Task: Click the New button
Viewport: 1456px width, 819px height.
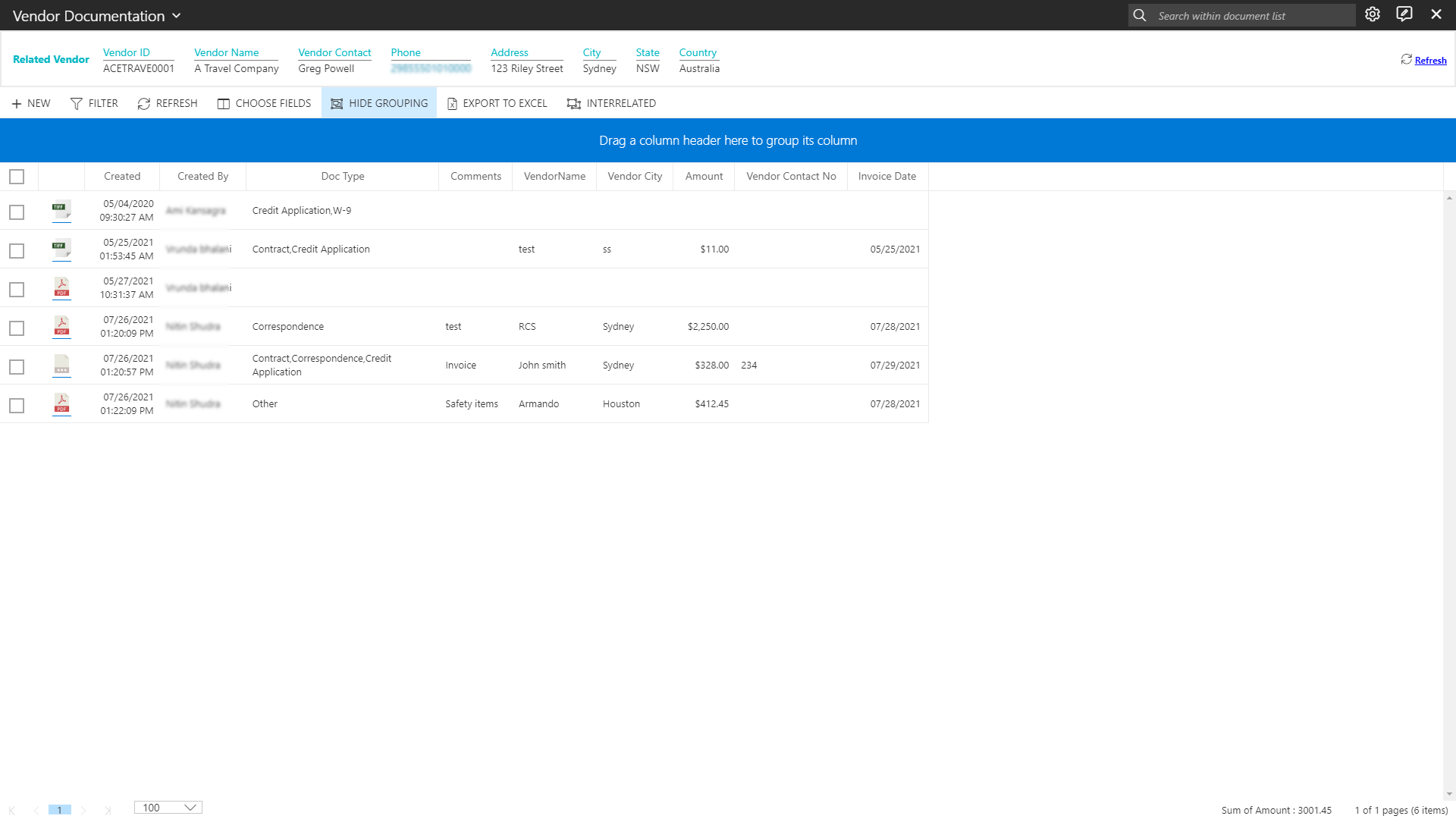Action: tap(31, 103)
